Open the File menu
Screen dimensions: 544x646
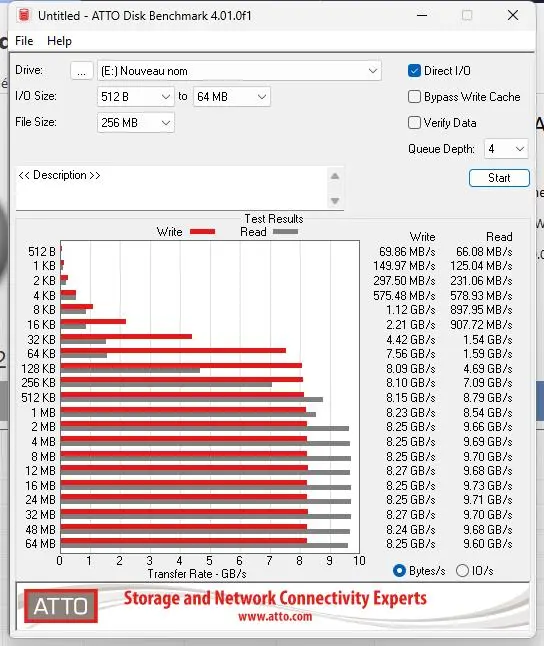click(24, 41)
